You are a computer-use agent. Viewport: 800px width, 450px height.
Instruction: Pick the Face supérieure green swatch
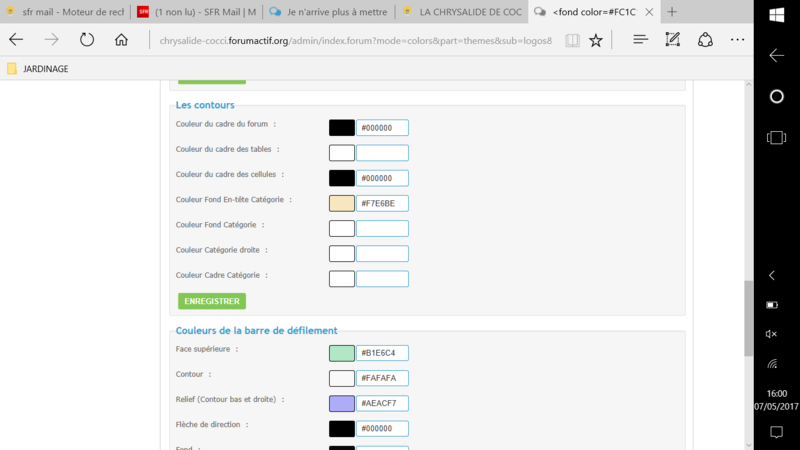click(342, 353)
